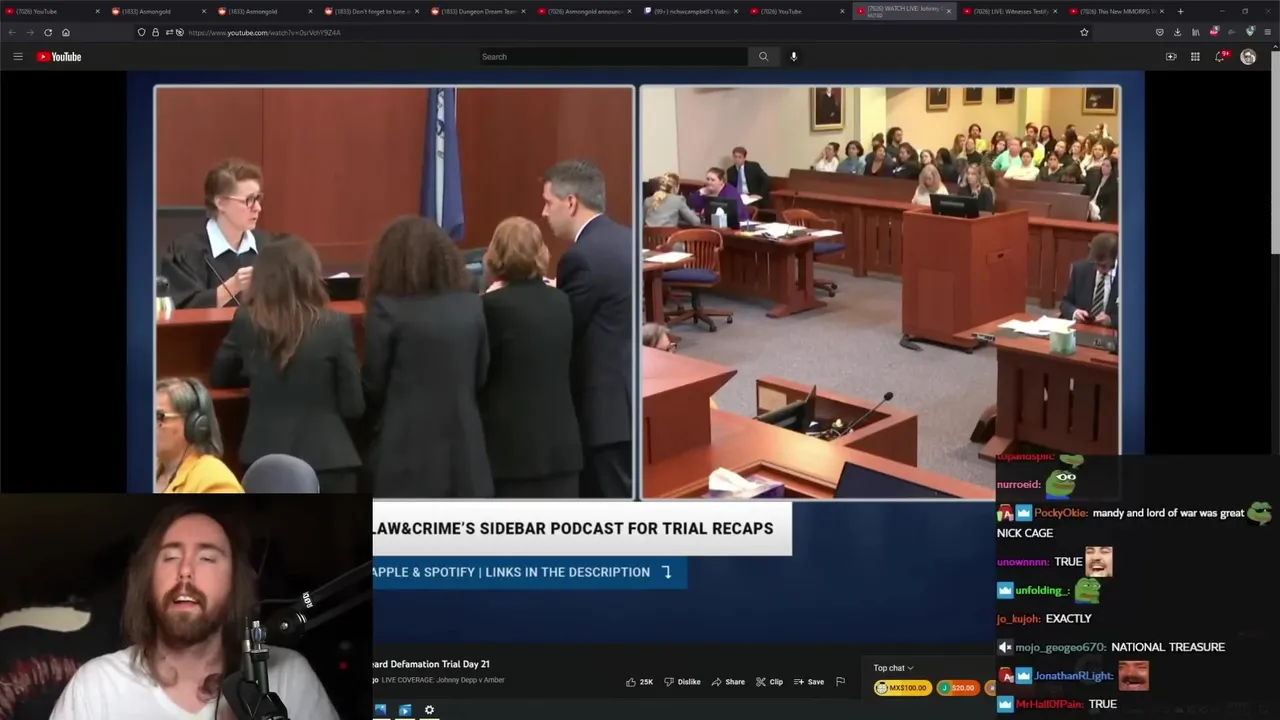Bookmark this page with star icon

point(1084,32)
